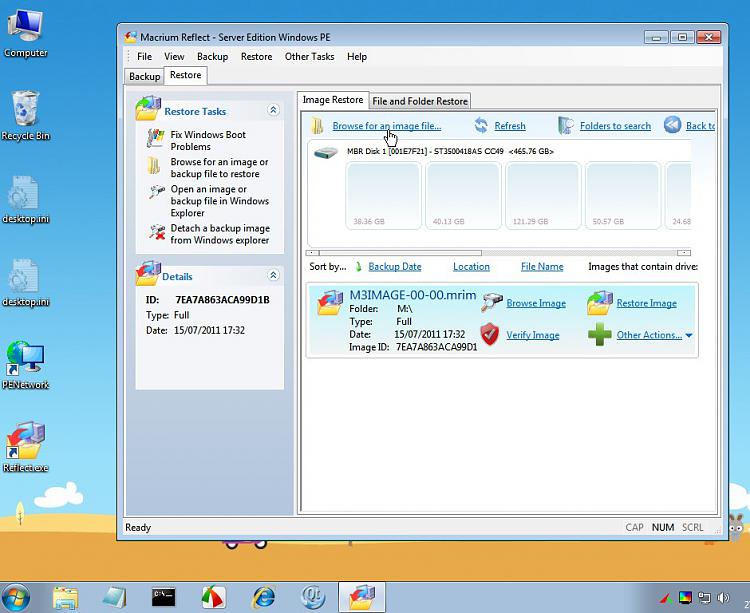Select the Restore tab
Screen dimensions: 750x613
coord(186,75)
